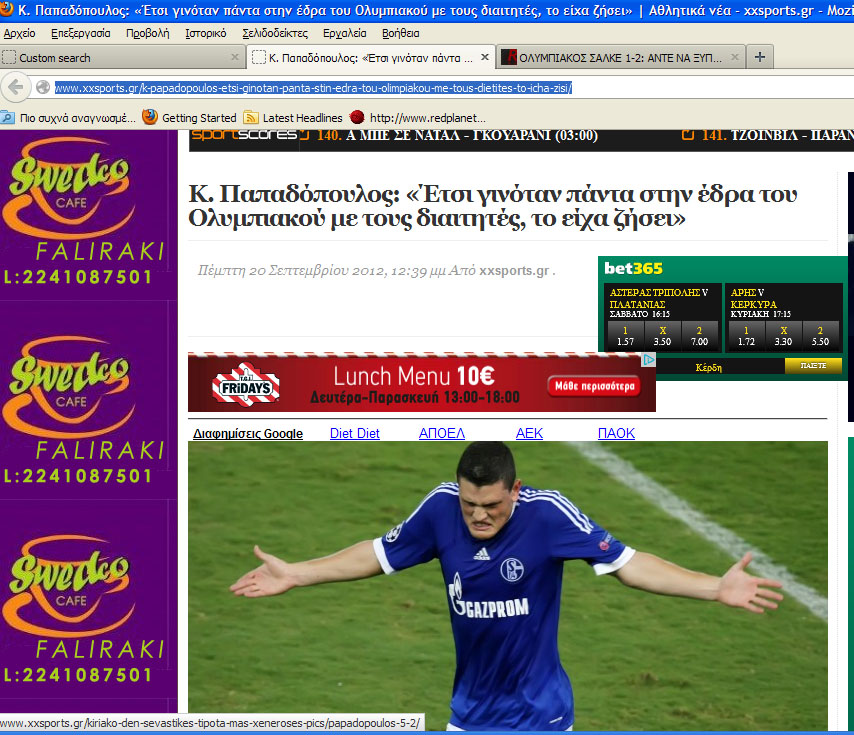Click the AdChoices icon on the Fridays banner
This screenshot has height=735, width=854.
(649, 359)
